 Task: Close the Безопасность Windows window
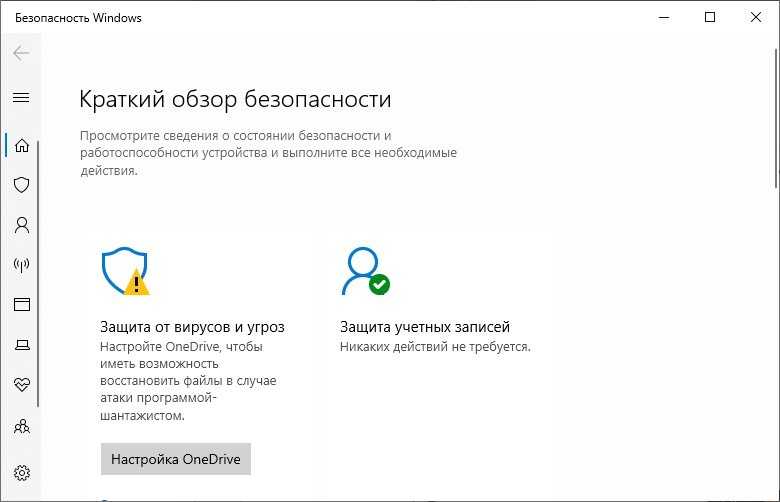(x=756, y=17)
